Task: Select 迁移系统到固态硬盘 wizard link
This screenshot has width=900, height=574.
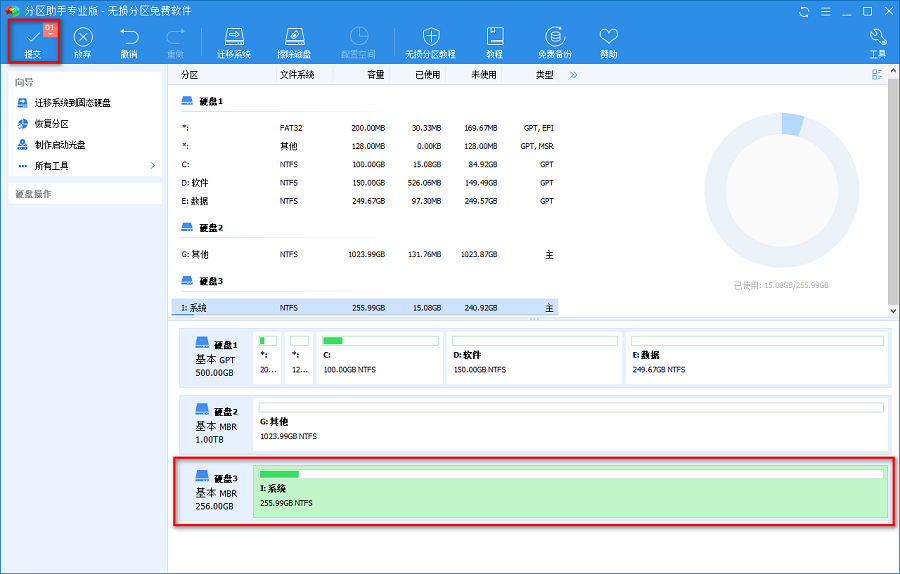Action: coord(72,103)
